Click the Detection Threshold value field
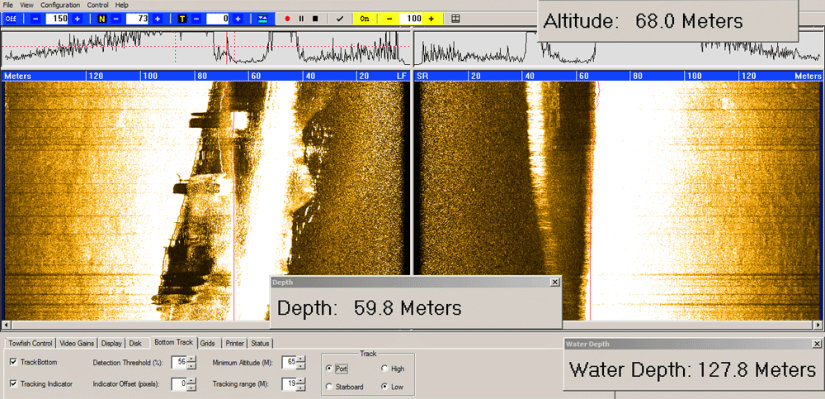The image size is (825, 399). pos(179,362)
